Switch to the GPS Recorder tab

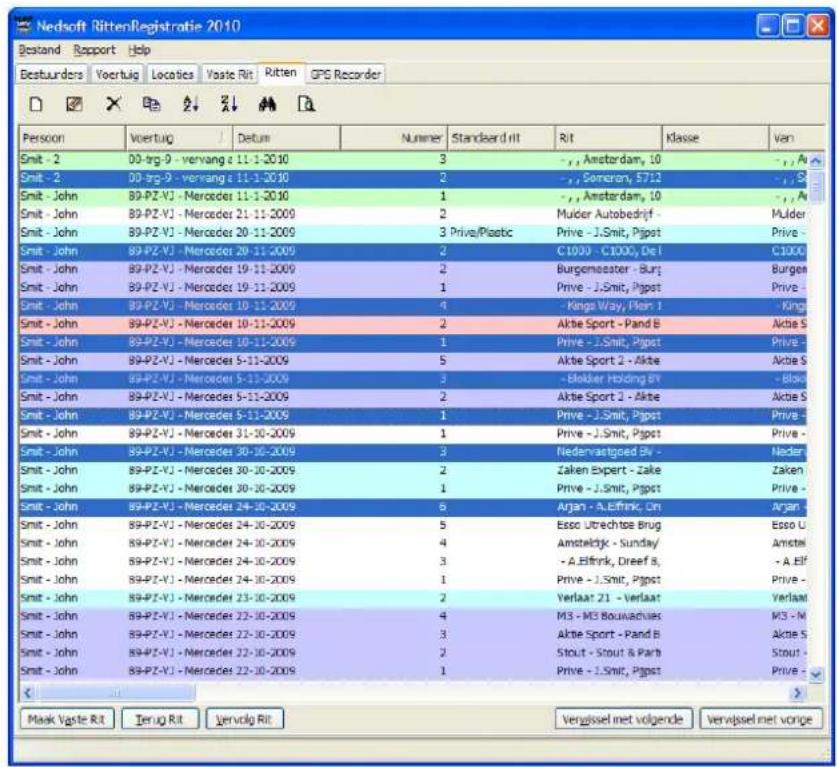[346, 74]
